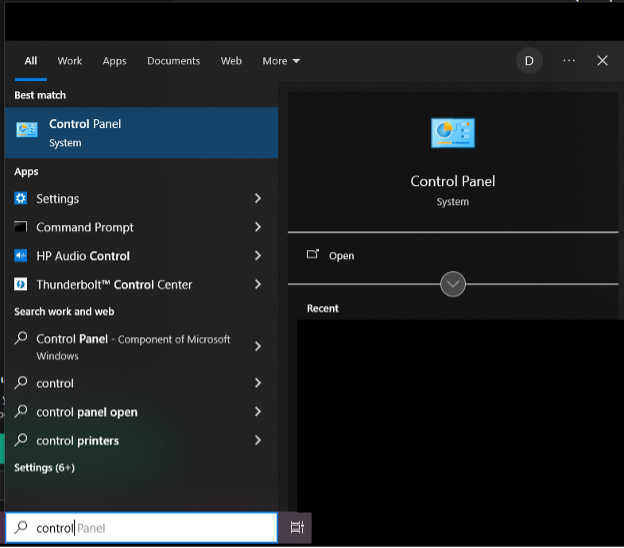Screen dimensions: 624x548
Task: Click the large Control Panel preview icon
Action: coord(453,133)
